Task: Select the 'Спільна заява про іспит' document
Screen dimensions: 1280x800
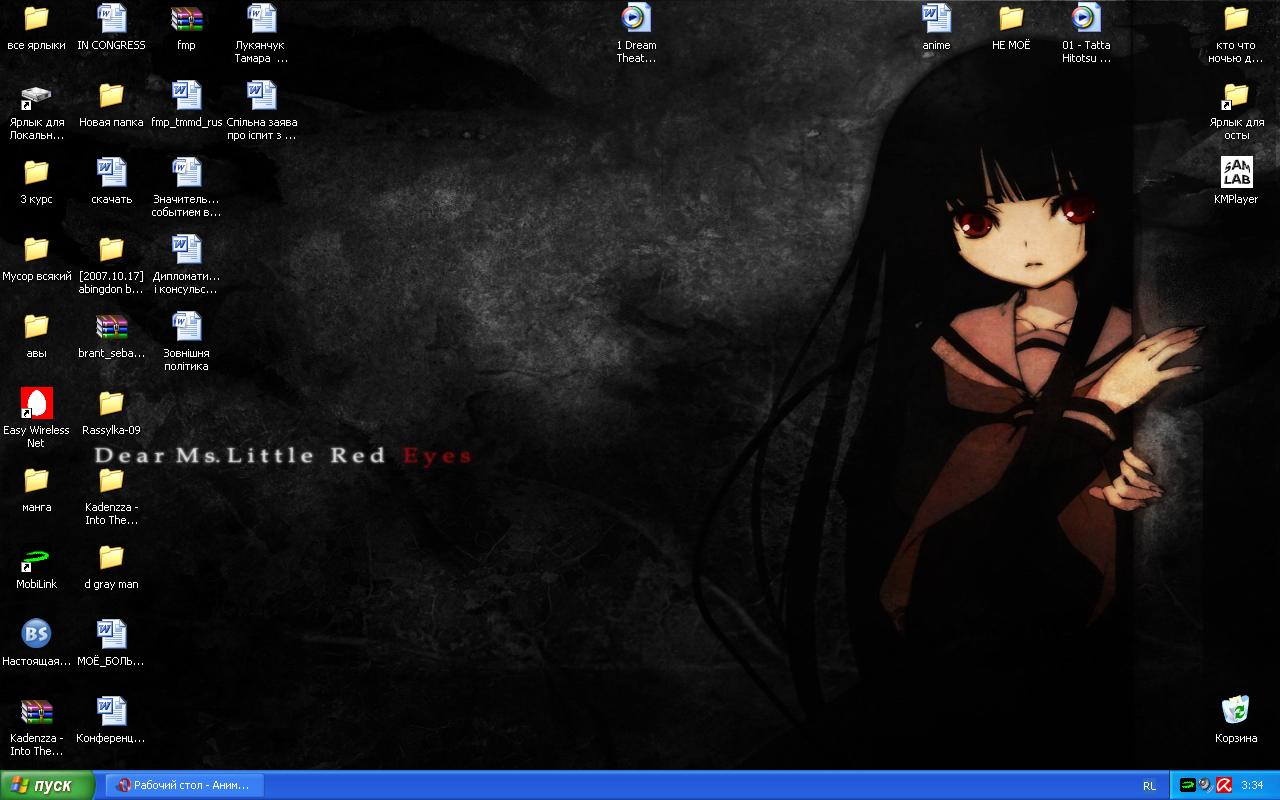Action: pos(261,95)
